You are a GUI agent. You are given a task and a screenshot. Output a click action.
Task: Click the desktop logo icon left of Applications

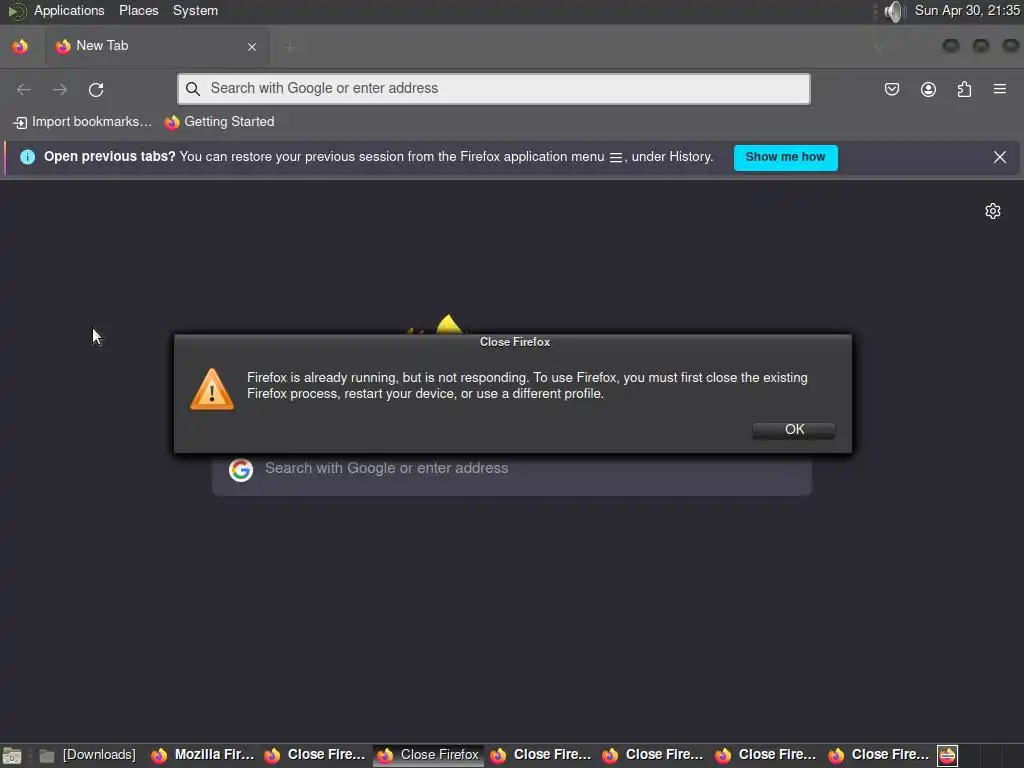pos(16,12)
